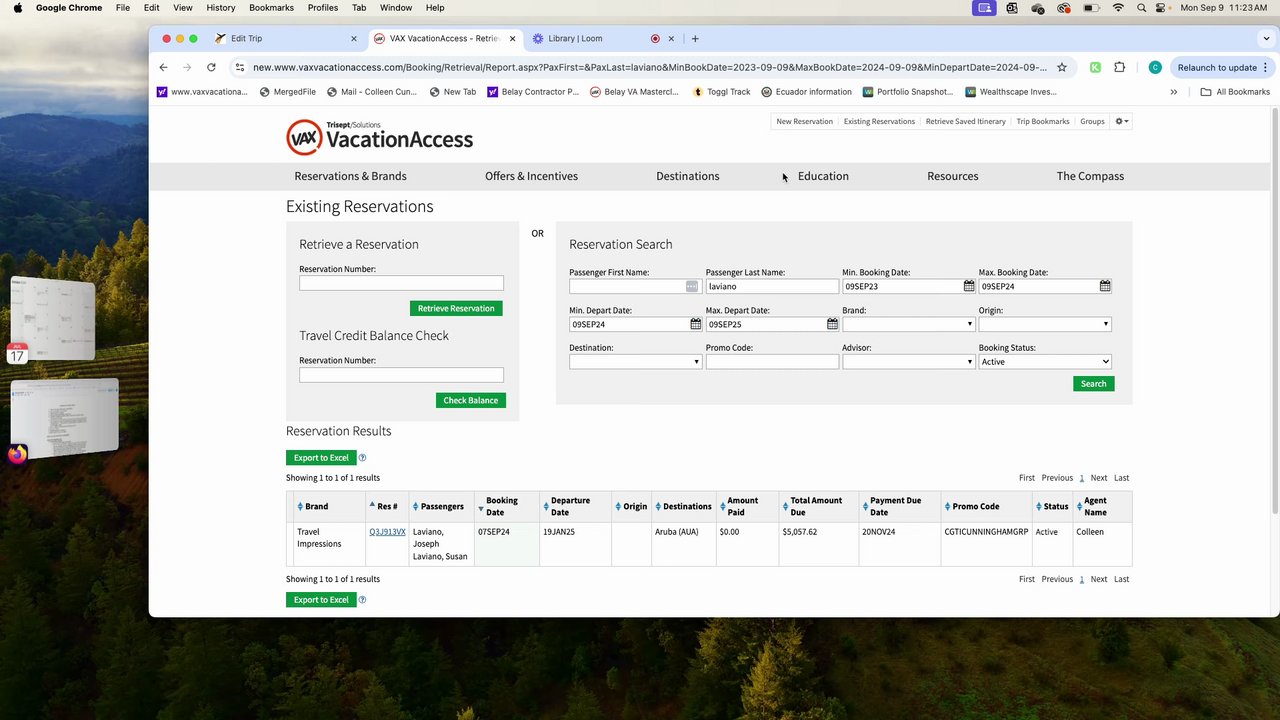Open Reservations & Brands menu

tap(350, 176)
